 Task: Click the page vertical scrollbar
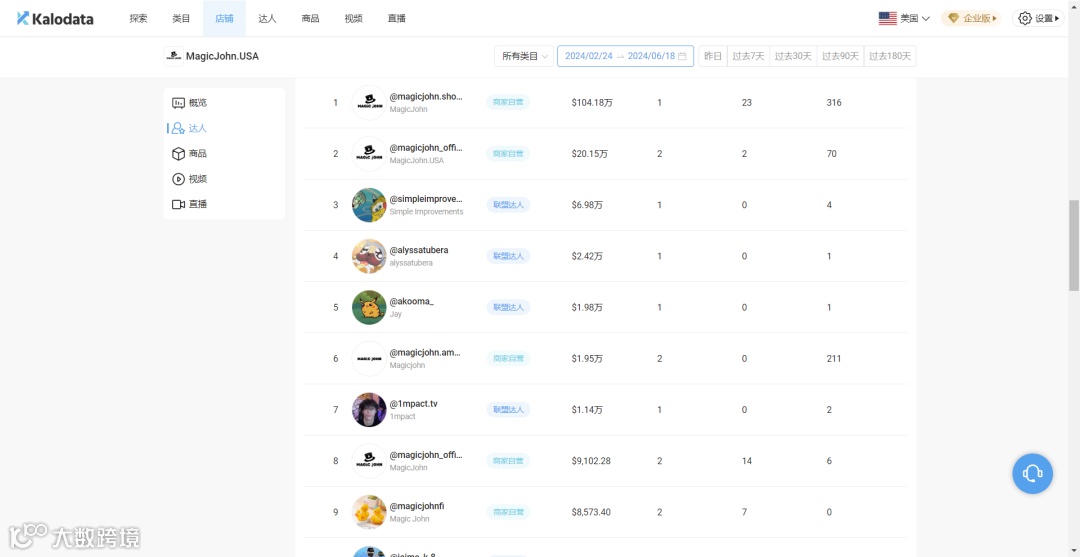click(x=1074, y=245)
